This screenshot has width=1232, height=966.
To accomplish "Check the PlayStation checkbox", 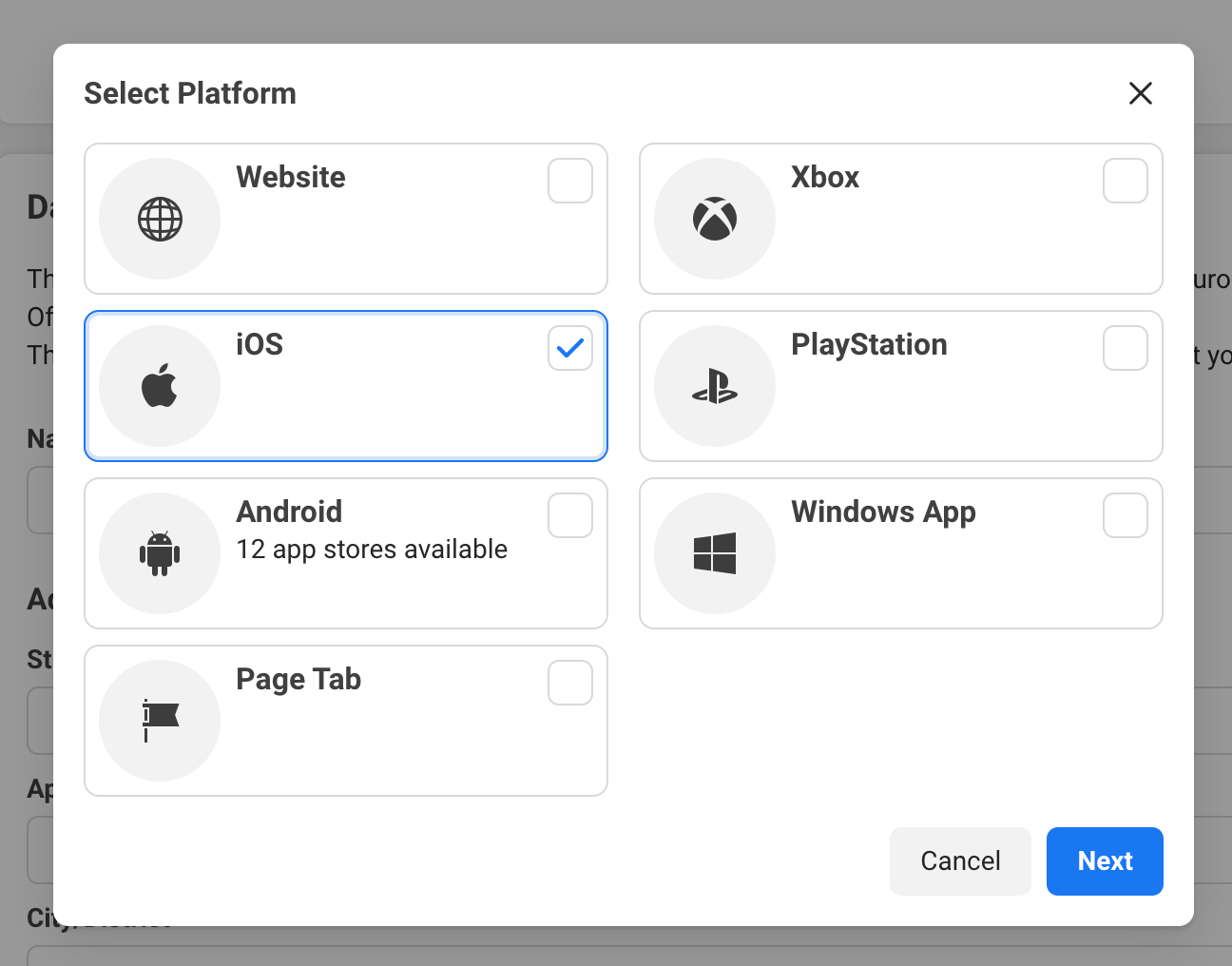I will tap(1126, 348).
